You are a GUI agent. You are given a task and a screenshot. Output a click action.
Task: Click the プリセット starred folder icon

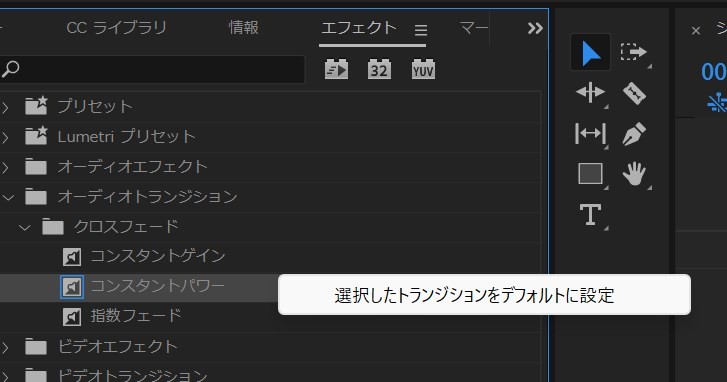coord(36,106)
